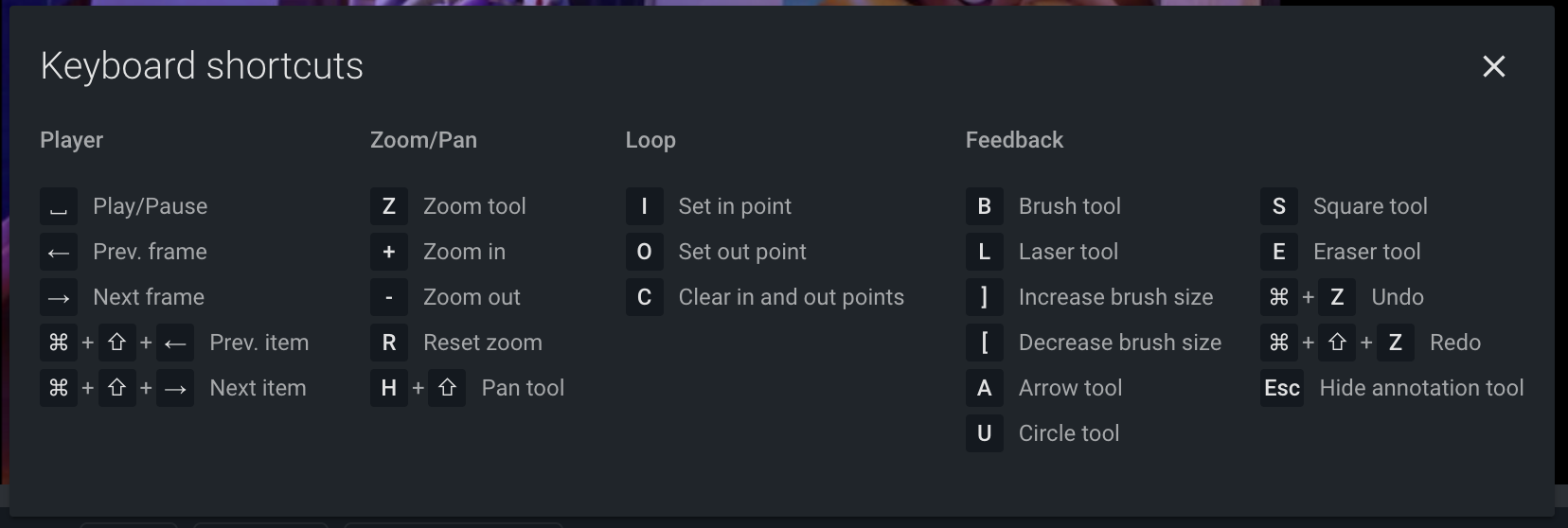
Task: Click the R key for Reset zoom
Action: click(389, 343)
